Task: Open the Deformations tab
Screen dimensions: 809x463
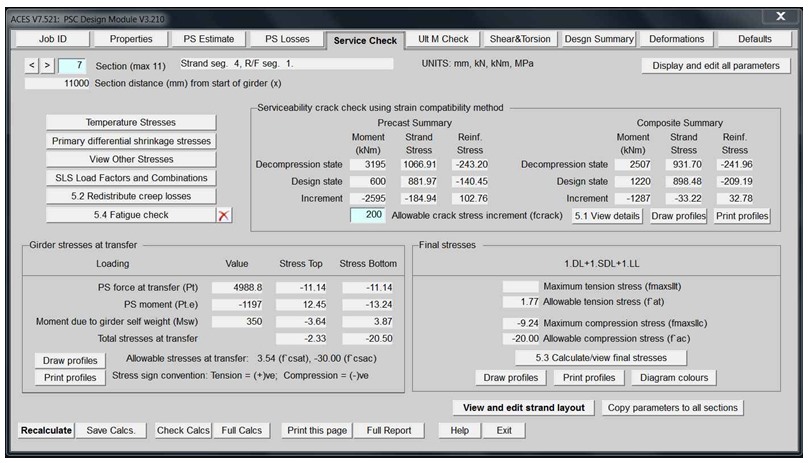Action: [675, 39]
